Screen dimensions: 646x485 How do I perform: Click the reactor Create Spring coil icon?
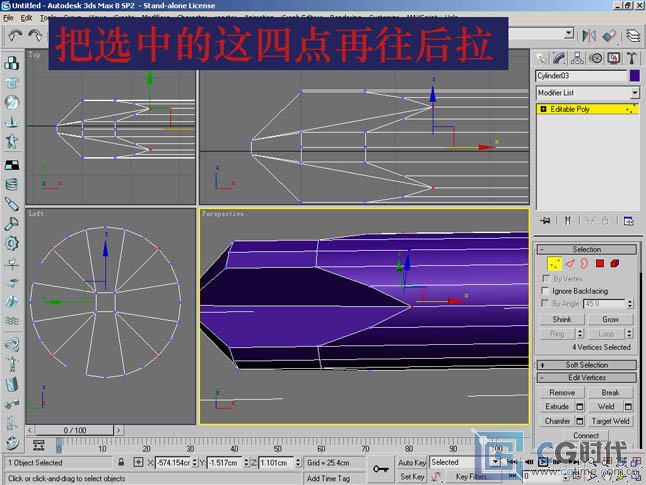tap(12, 184)
